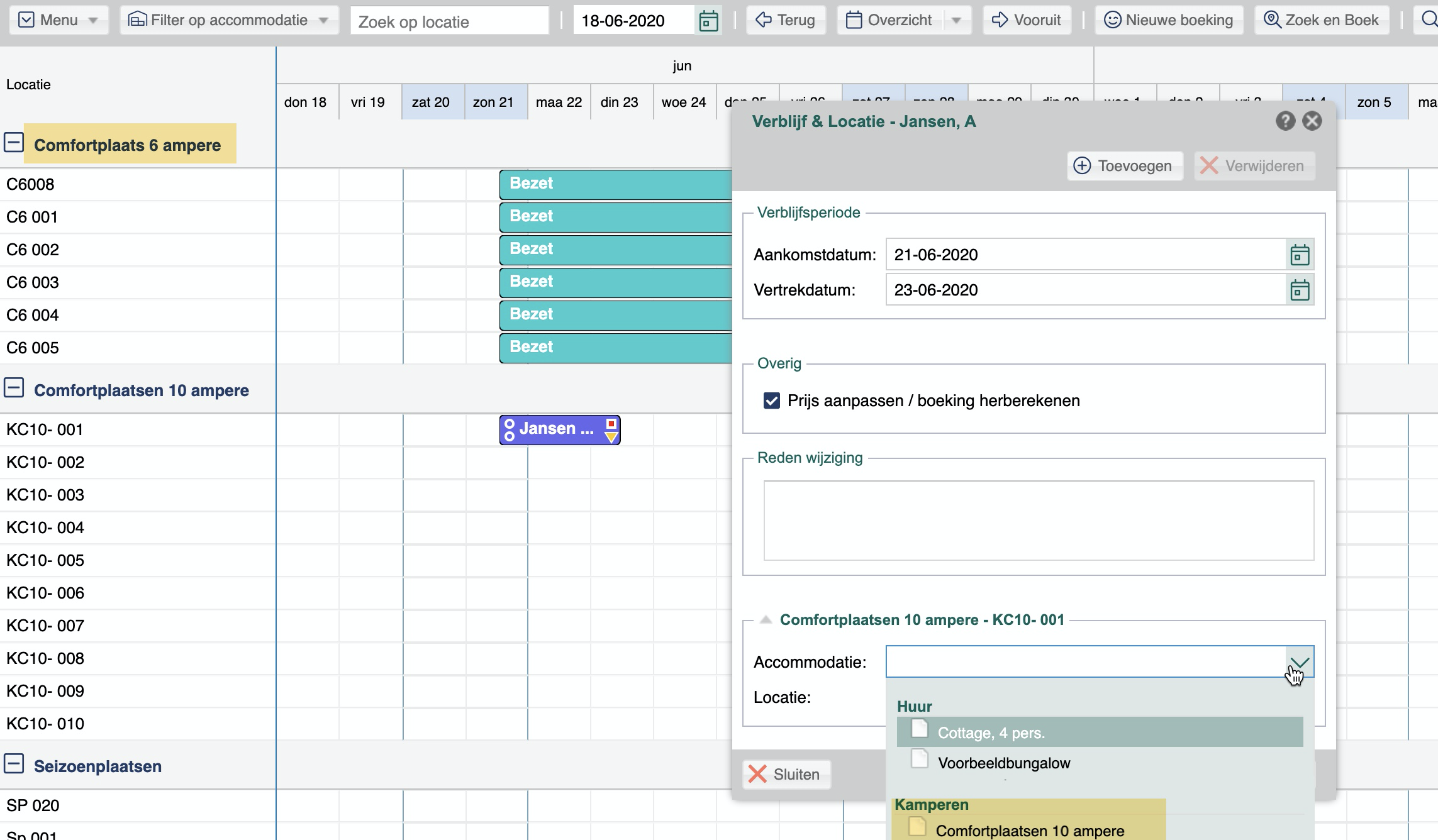Click the Bezet block in row C6 005
This screenshot has width=1438, height=840.
[616, 348]
